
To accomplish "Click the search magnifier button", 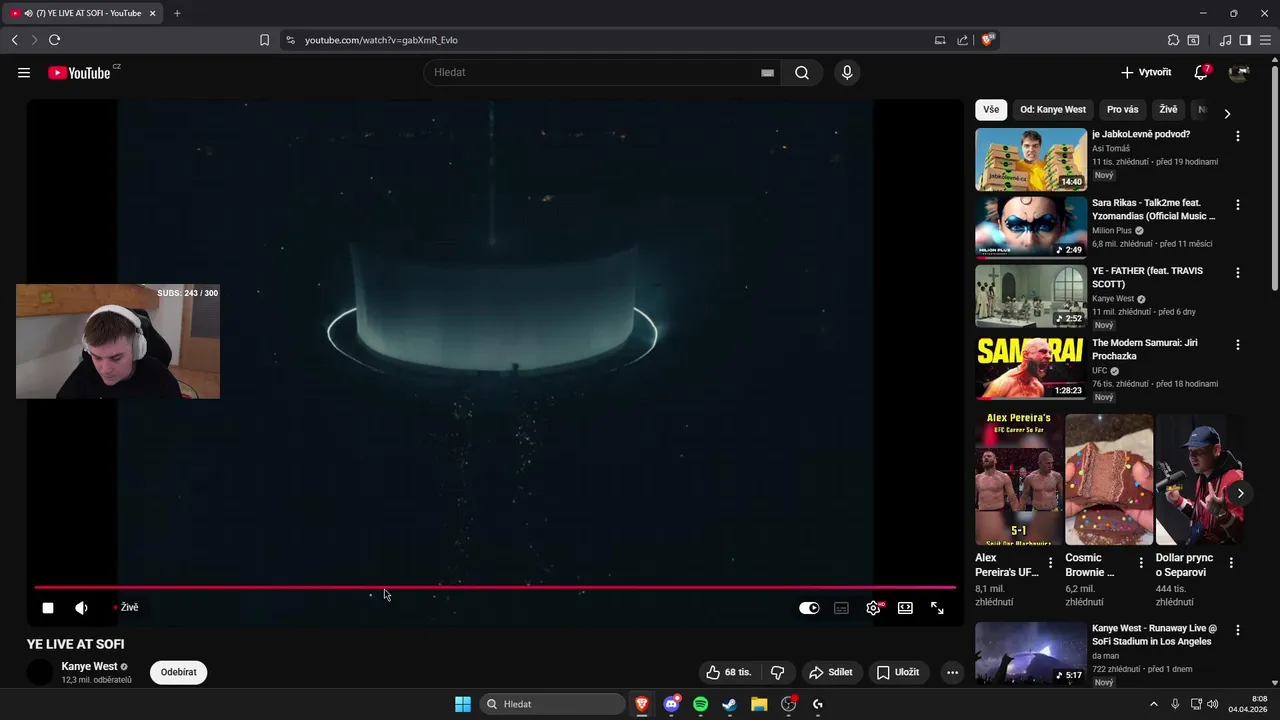I will [802, 73].
